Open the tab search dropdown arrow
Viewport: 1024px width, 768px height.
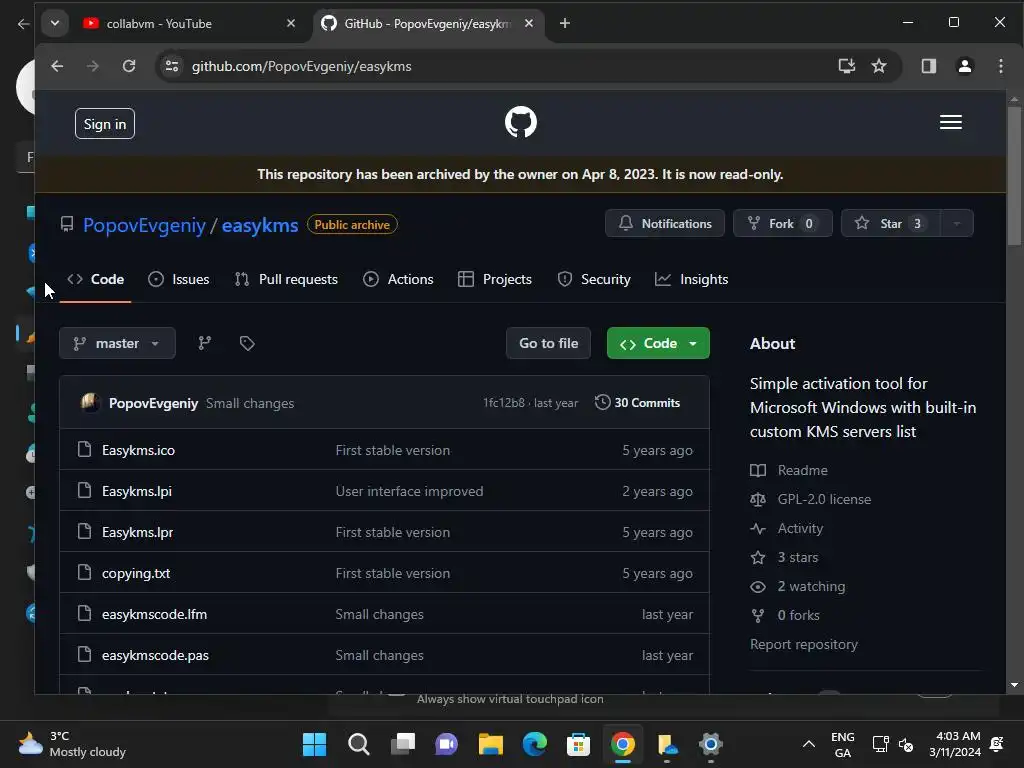pyautogui.click(x=55, y=24)
